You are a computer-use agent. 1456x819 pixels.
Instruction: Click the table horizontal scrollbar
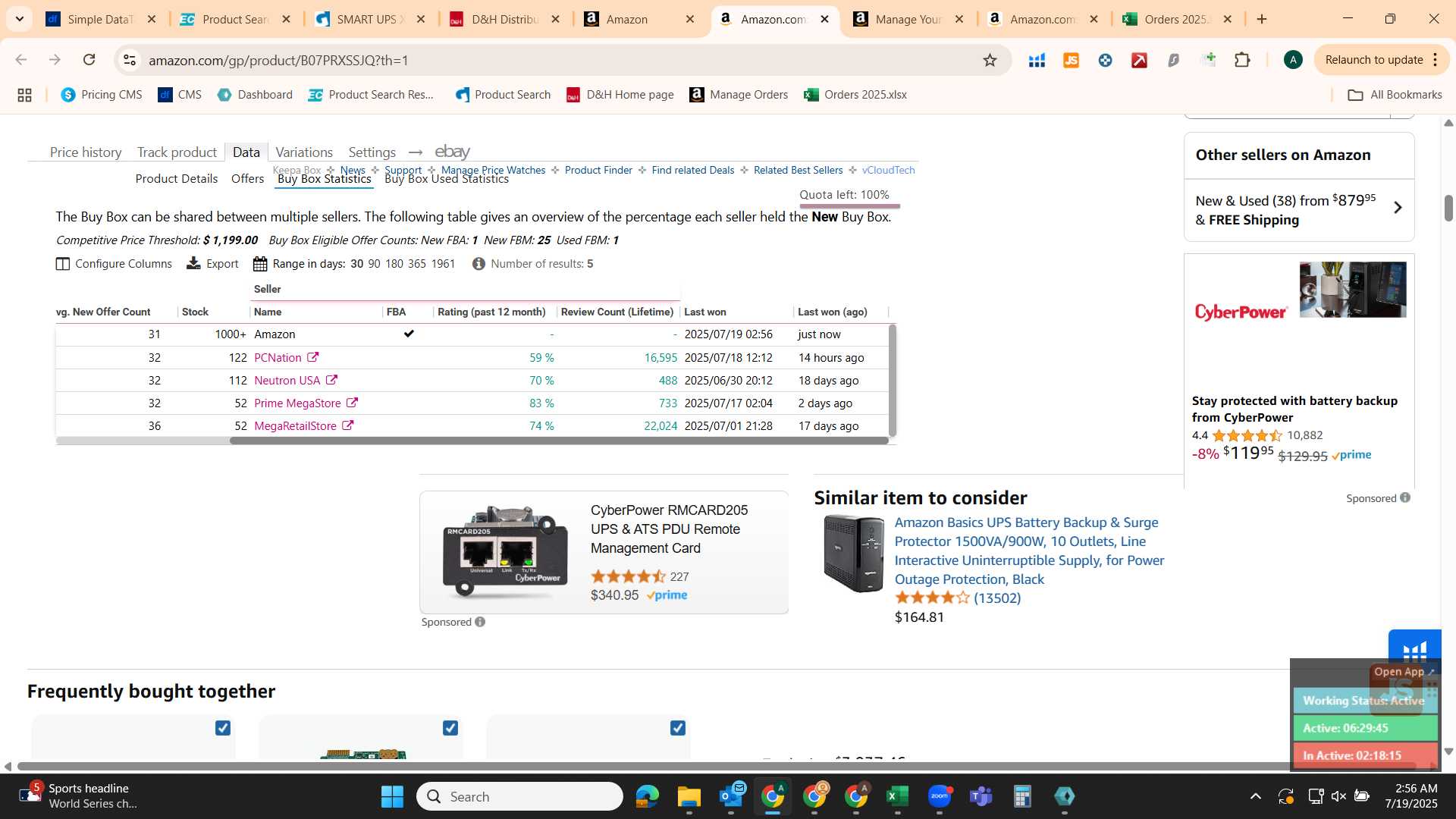click(x=559, y=441)
